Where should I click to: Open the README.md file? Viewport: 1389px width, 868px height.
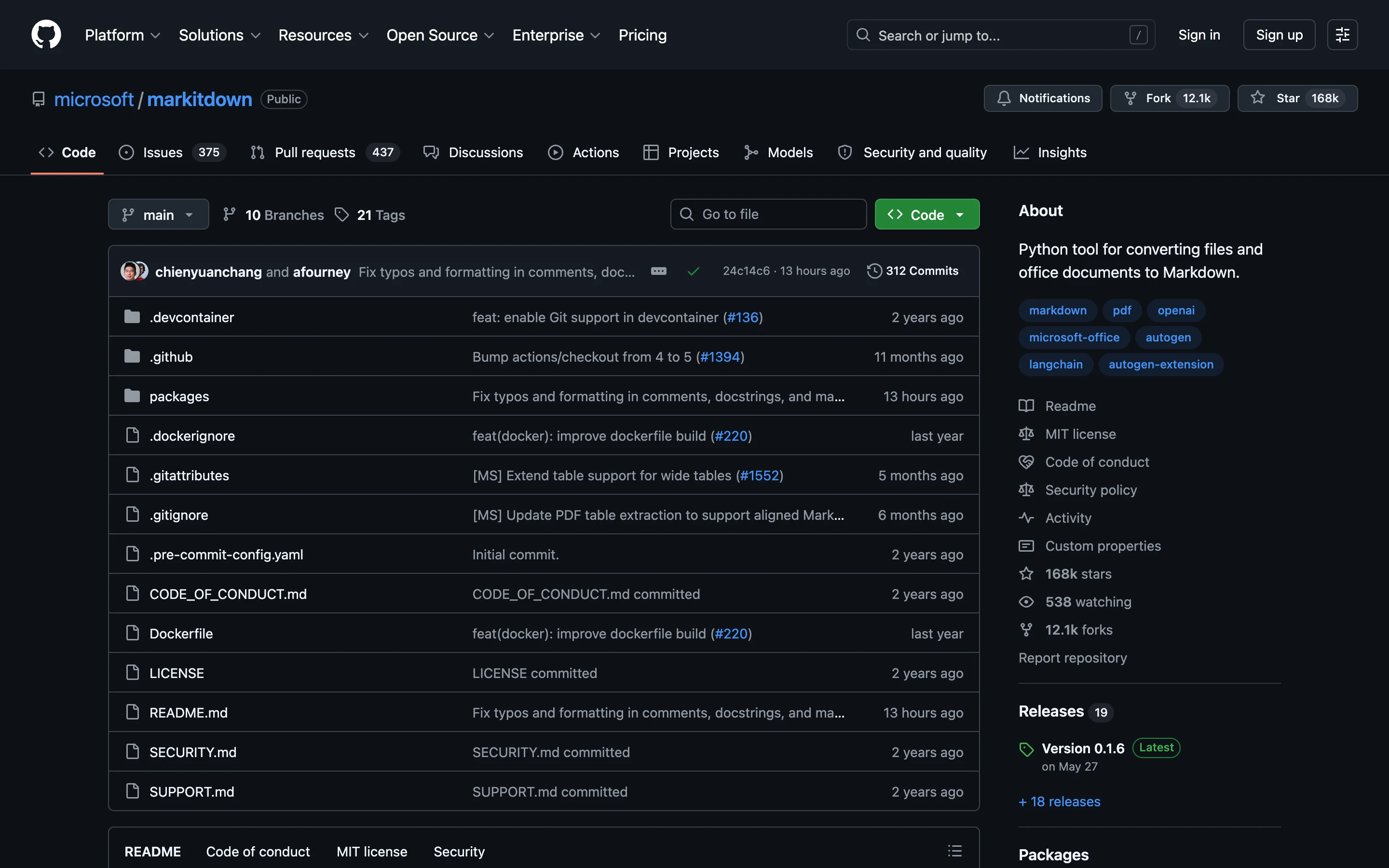[188, 712]
